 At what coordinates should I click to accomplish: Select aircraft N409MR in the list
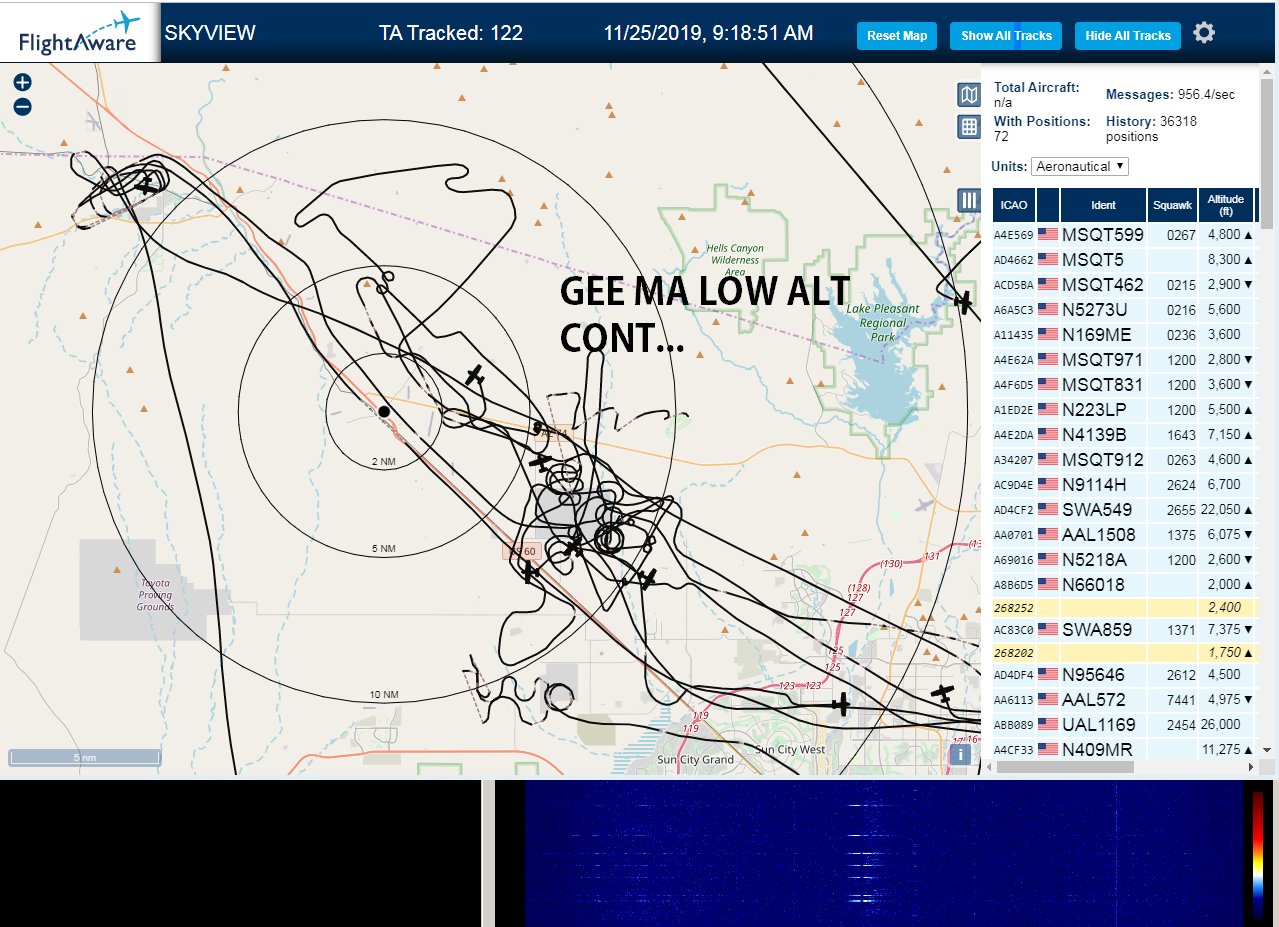click(x=1125, y=749)
